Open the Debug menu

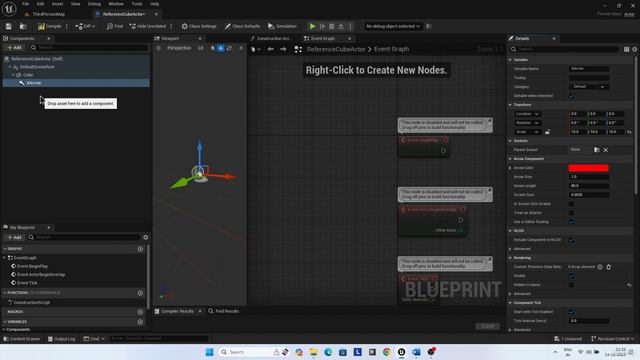coord(94,4)
